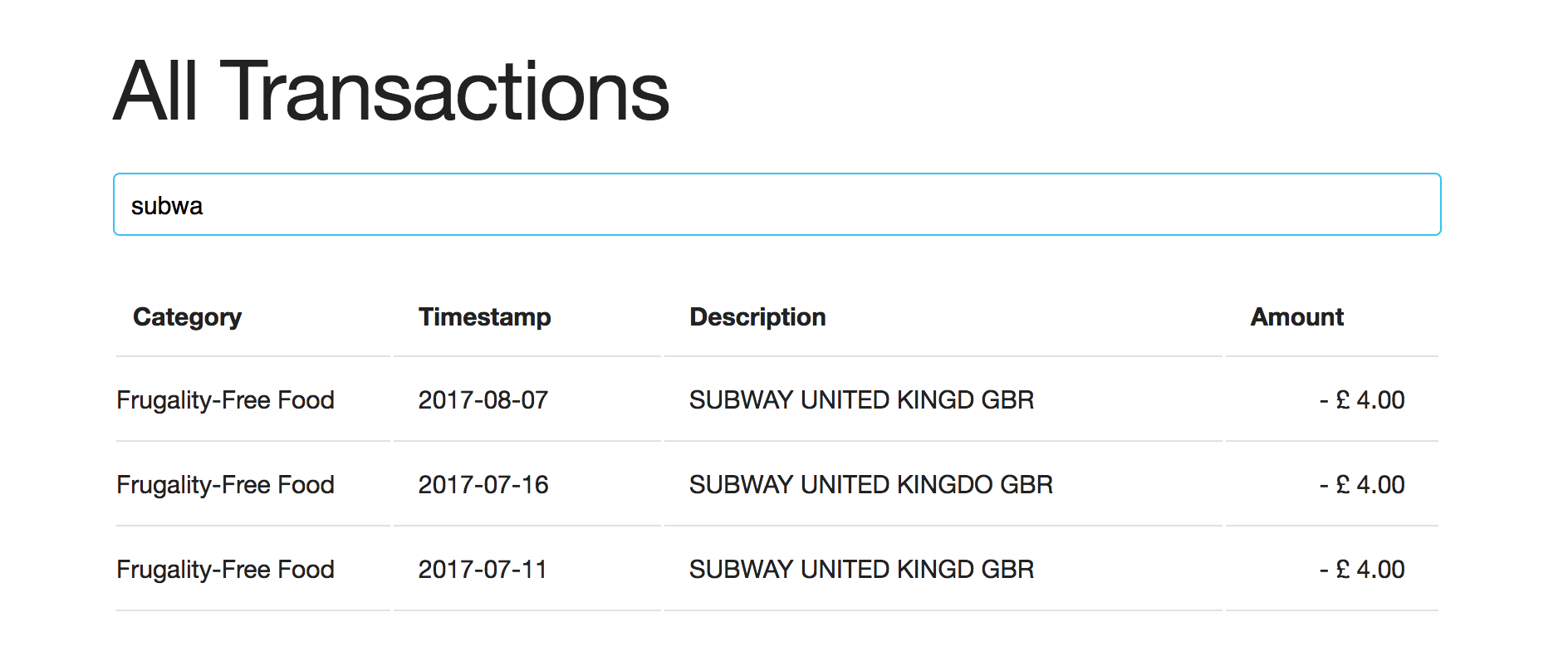Viewport: 1568px width, 666px height.
Task: Select the £4.00 amount in the 2017-07-11 row
Action: pyautogui.click(x=1362, y=570)
